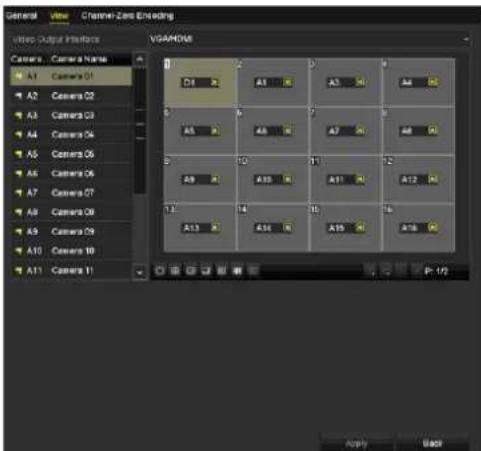Viewport: 481px width, 451px height.
Task: Choose the highlighted sixteen-window layout icon
Action: [237, 271]
